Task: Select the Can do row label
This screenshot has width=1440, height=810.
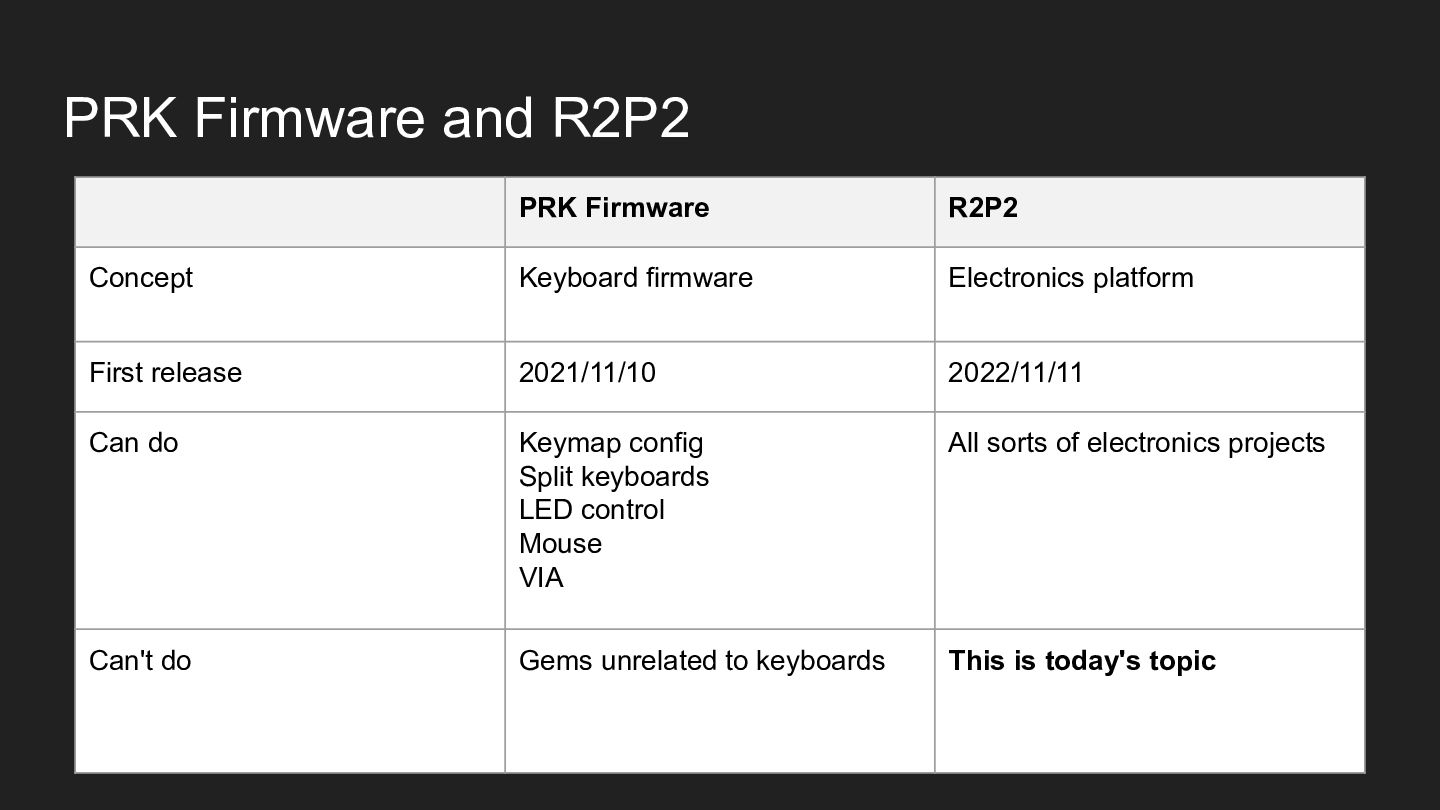Action: coord(133,443)
